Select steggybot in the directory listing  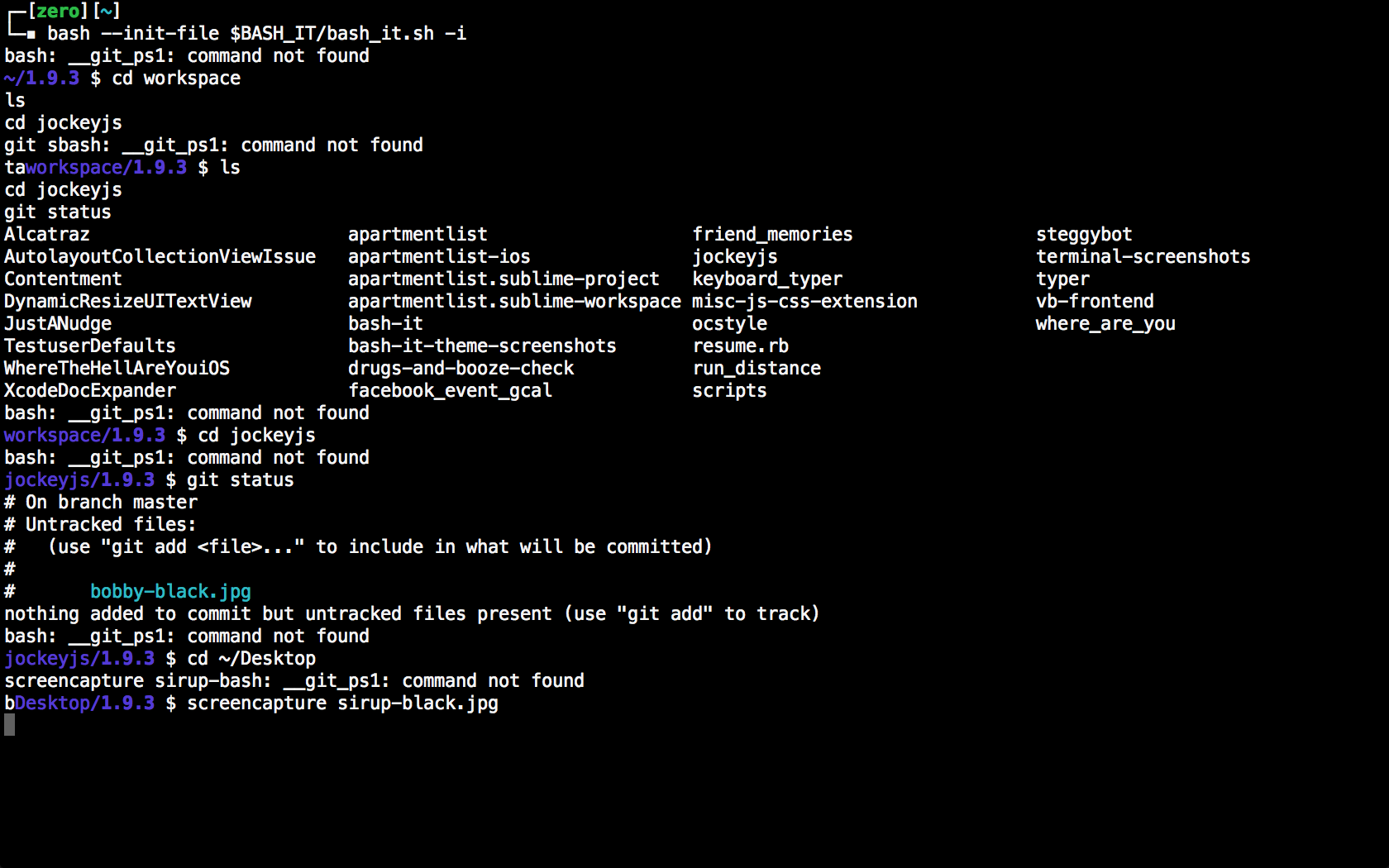[1083, 235]
